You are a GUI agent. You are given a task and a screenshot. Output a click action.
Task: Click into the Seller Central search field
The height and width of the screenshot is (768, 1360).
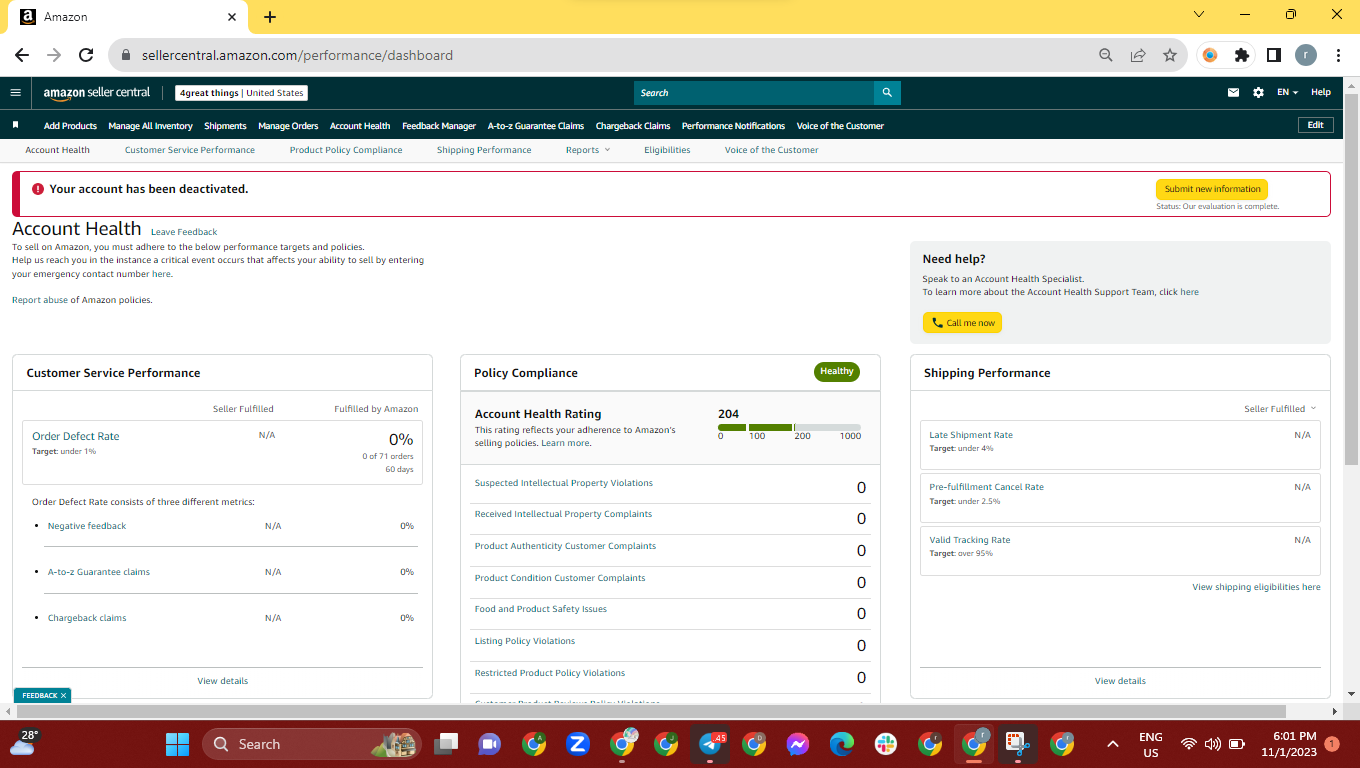point(754,93)
